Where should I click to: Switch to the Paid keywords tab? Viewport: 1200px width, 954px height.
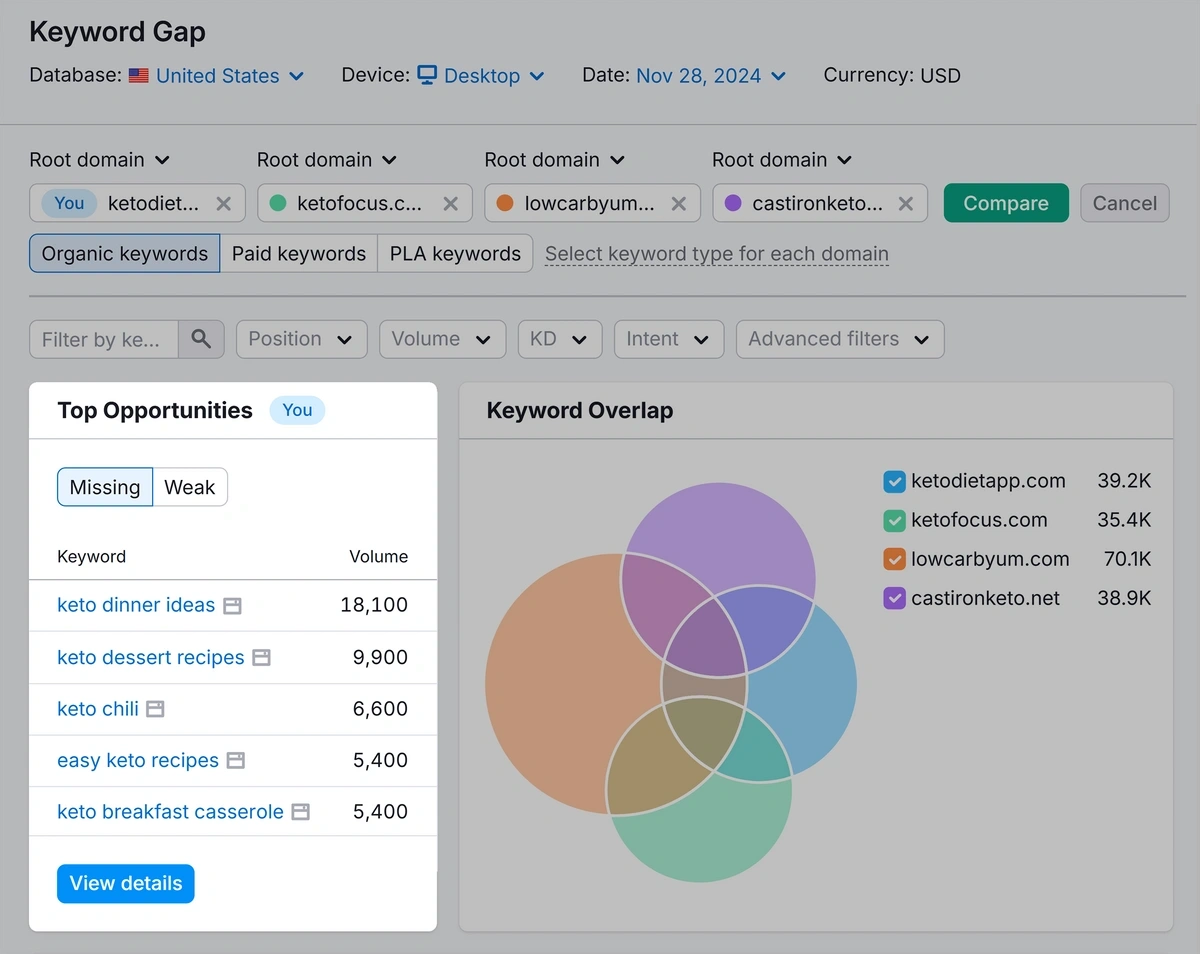[x=298, y=253]
